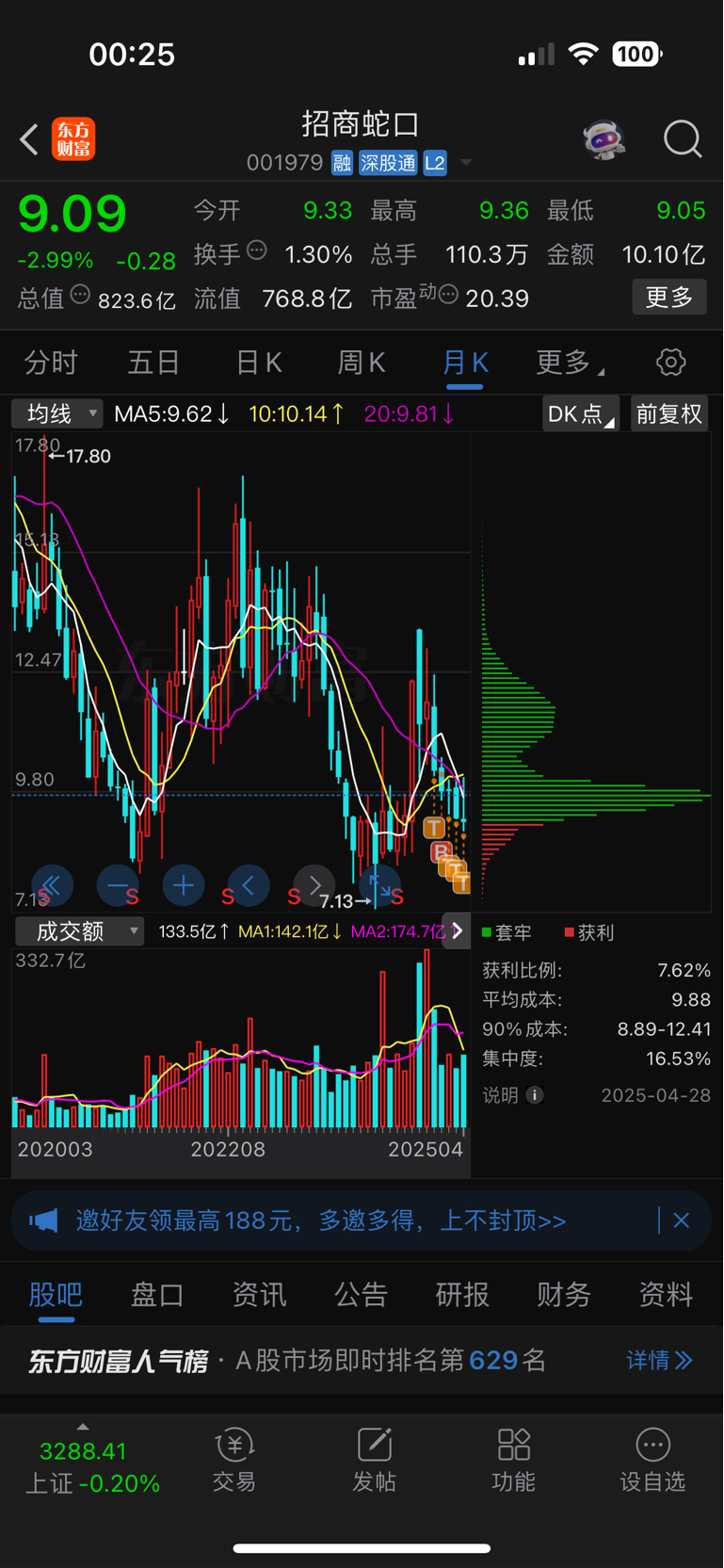Tap the 融 margin badge
The width and height of the screenshot is (724, 1568).
342,163
